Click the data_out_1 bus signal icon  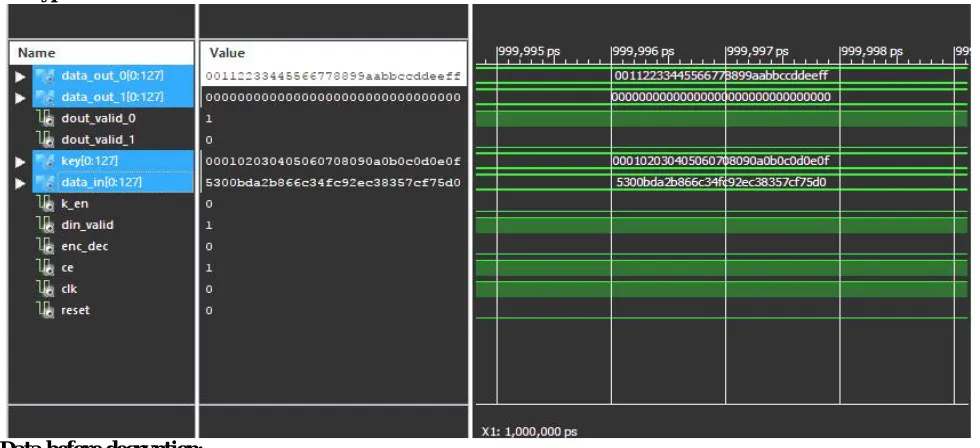pyautogui.click(x=45, y=97)
